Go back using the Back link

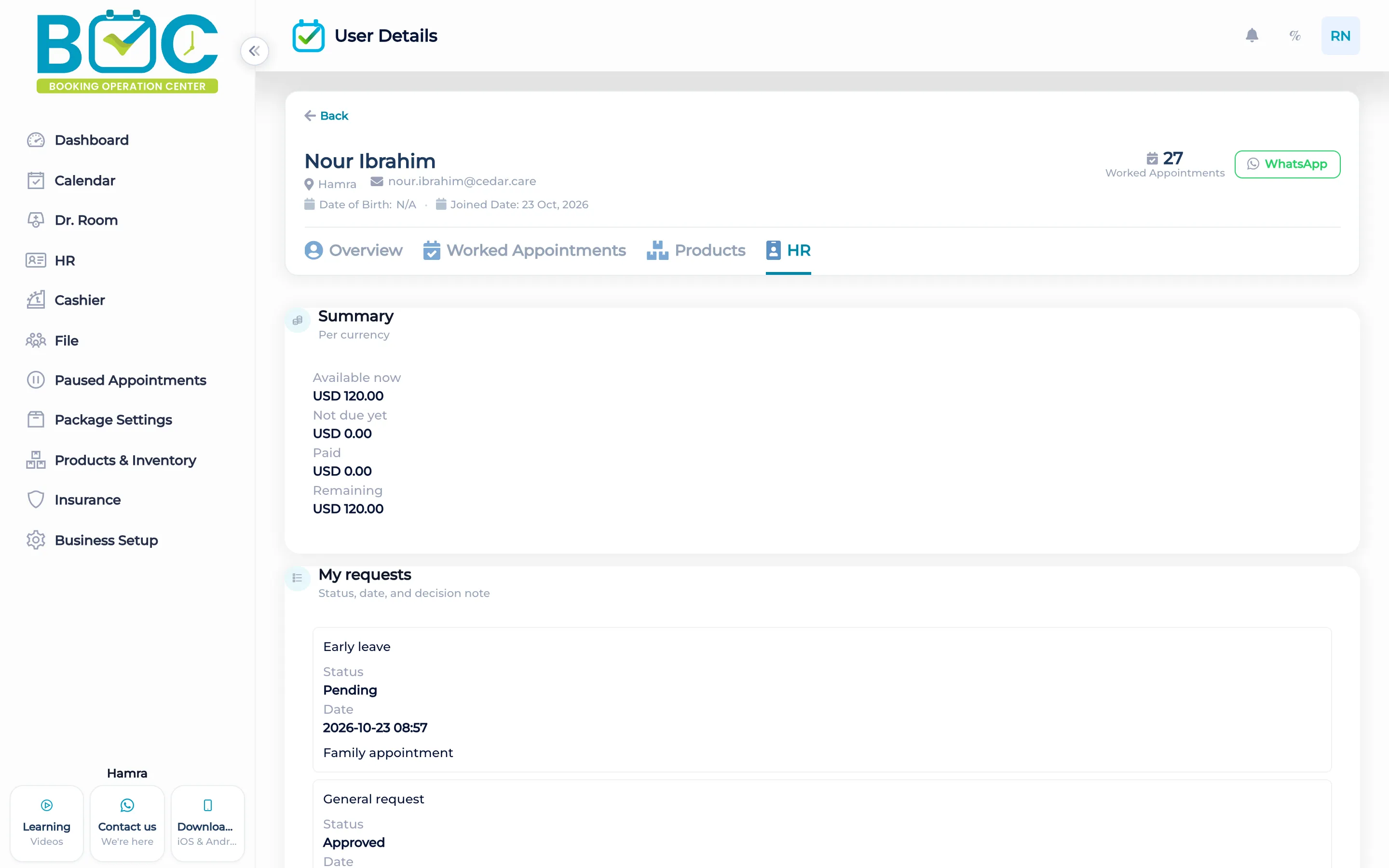click(326, 116)
